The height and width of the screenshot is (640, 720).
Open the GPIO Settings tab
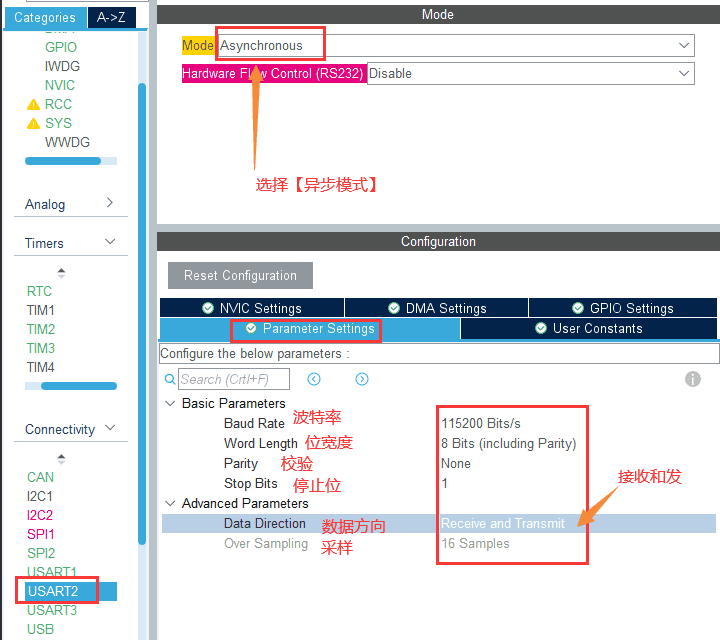pos(622,308)
